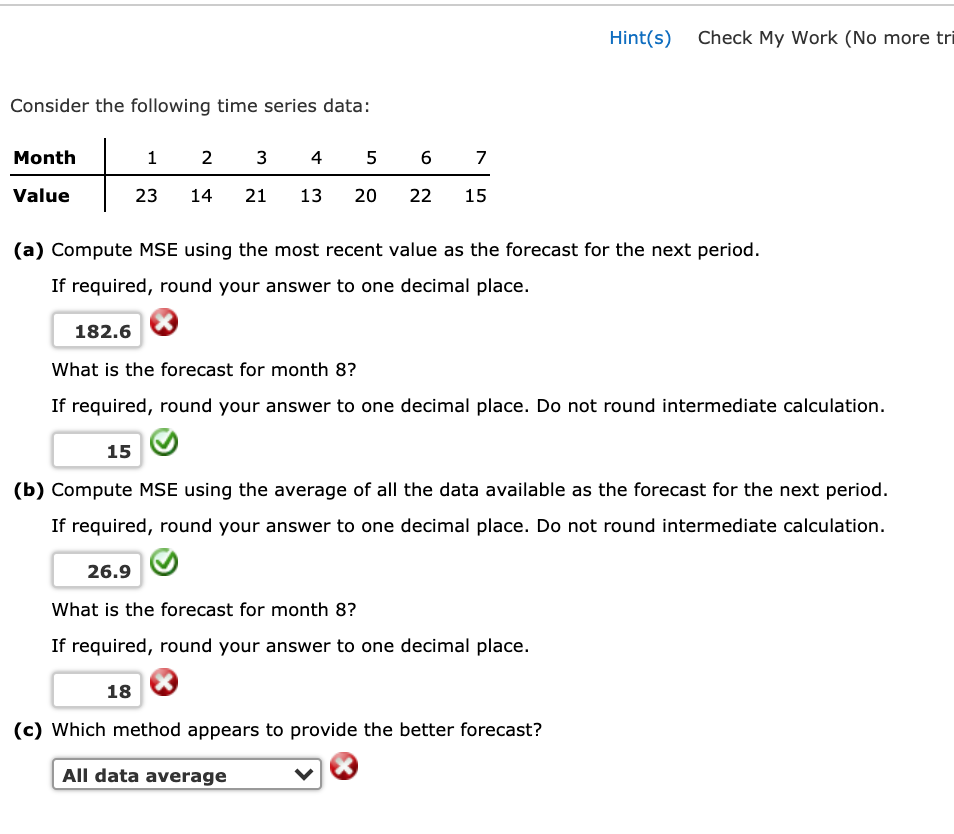Click the chevron icon on the method selector
The image size is (954, 834).
pos(303,773)
